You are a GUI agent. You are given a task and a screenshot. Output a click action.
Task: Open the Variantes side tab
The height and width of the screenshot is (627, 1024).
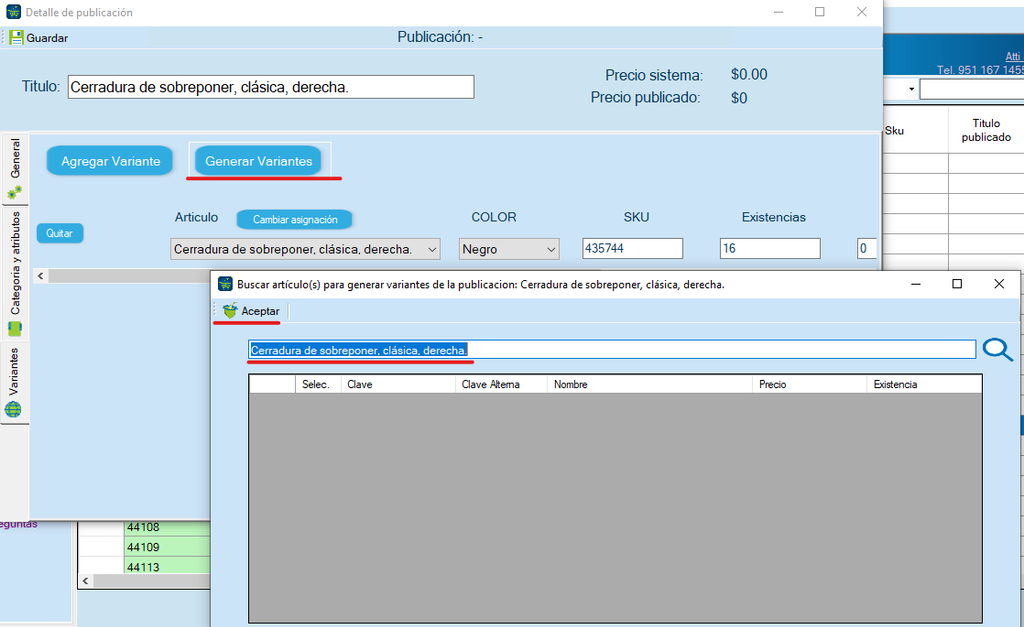coord(14,382)
